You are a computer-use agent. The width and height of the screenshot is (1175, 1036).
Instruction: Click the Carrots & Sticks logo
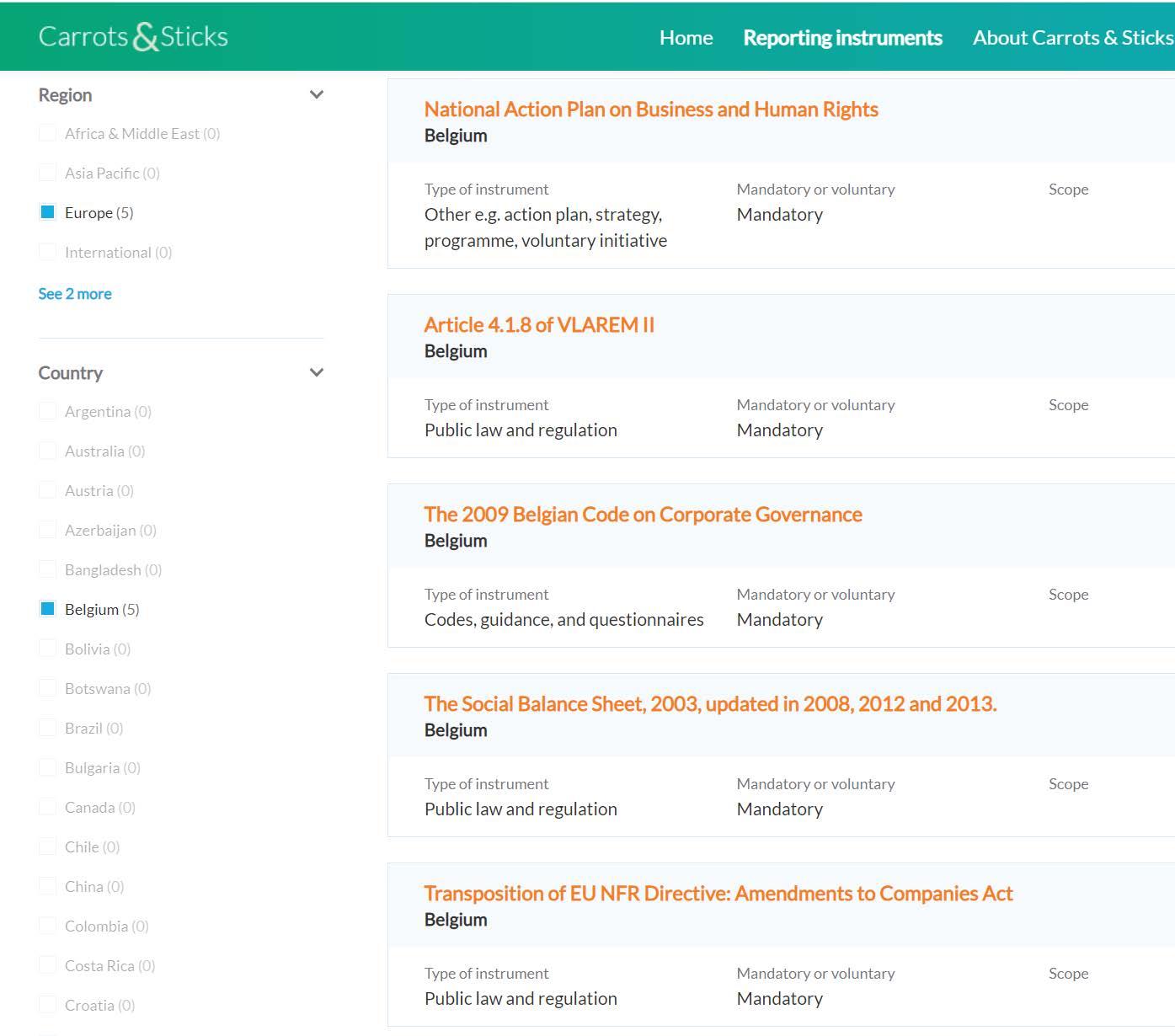coord(133,37)
